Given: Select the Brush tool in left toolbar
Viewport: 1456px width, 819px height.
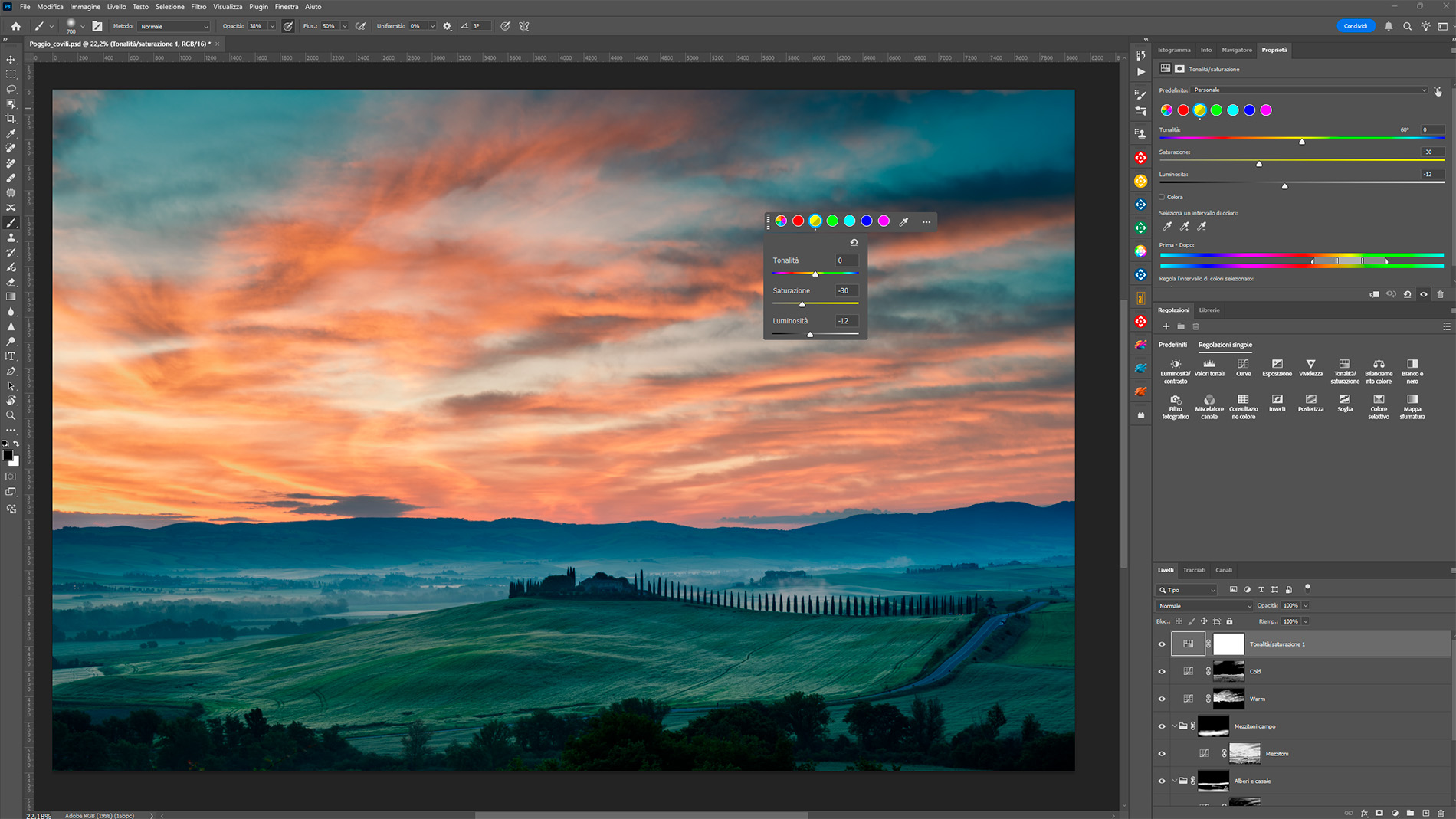Looking at the screenshot, I should (11, 223).
